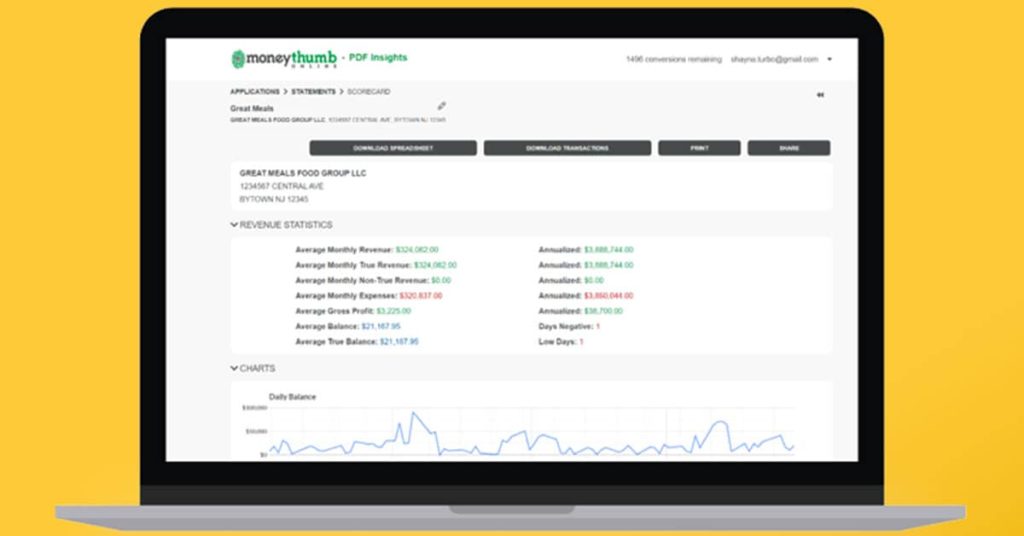Click the account email address
Viewport: 1024px width, 536px height.
pos(774,60)
